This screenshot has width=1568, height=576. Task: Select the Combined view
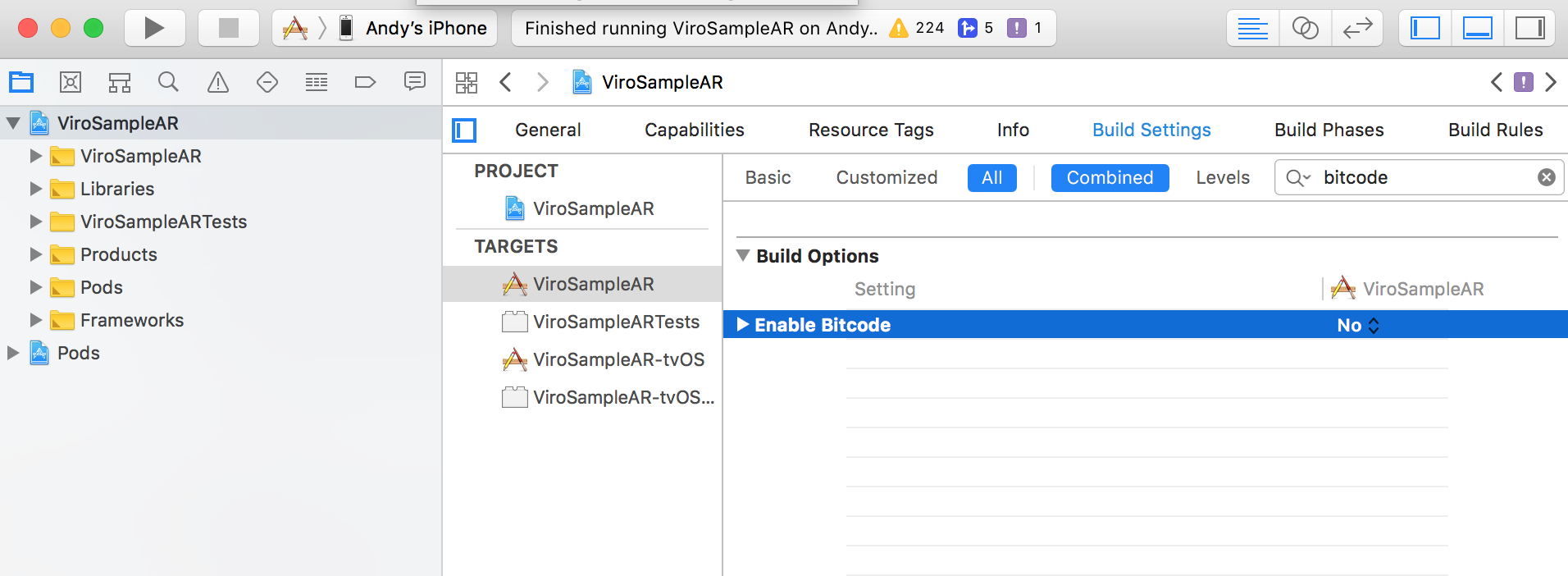(1110, 178)
